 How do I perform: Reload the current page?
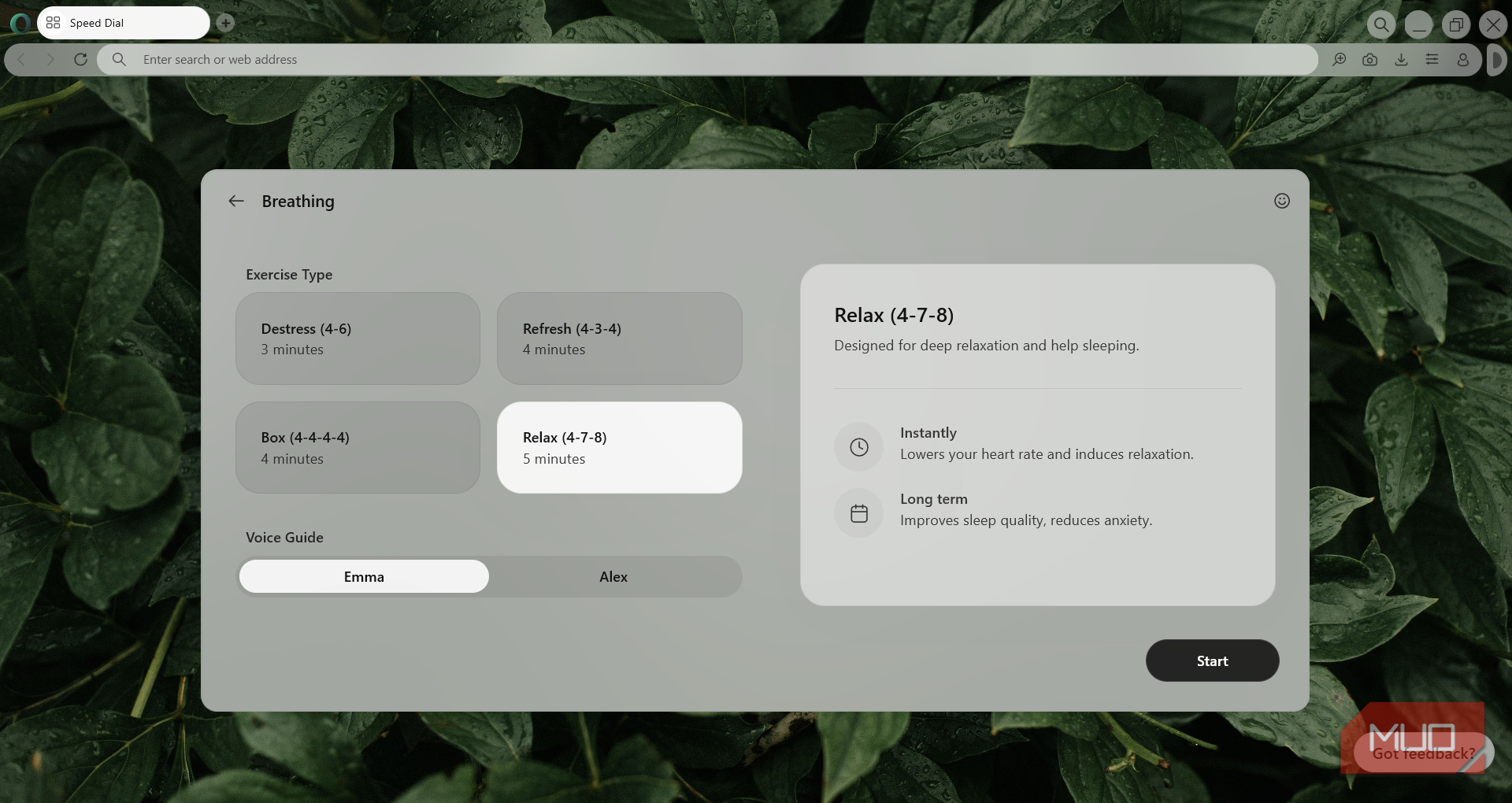(80, 60)
